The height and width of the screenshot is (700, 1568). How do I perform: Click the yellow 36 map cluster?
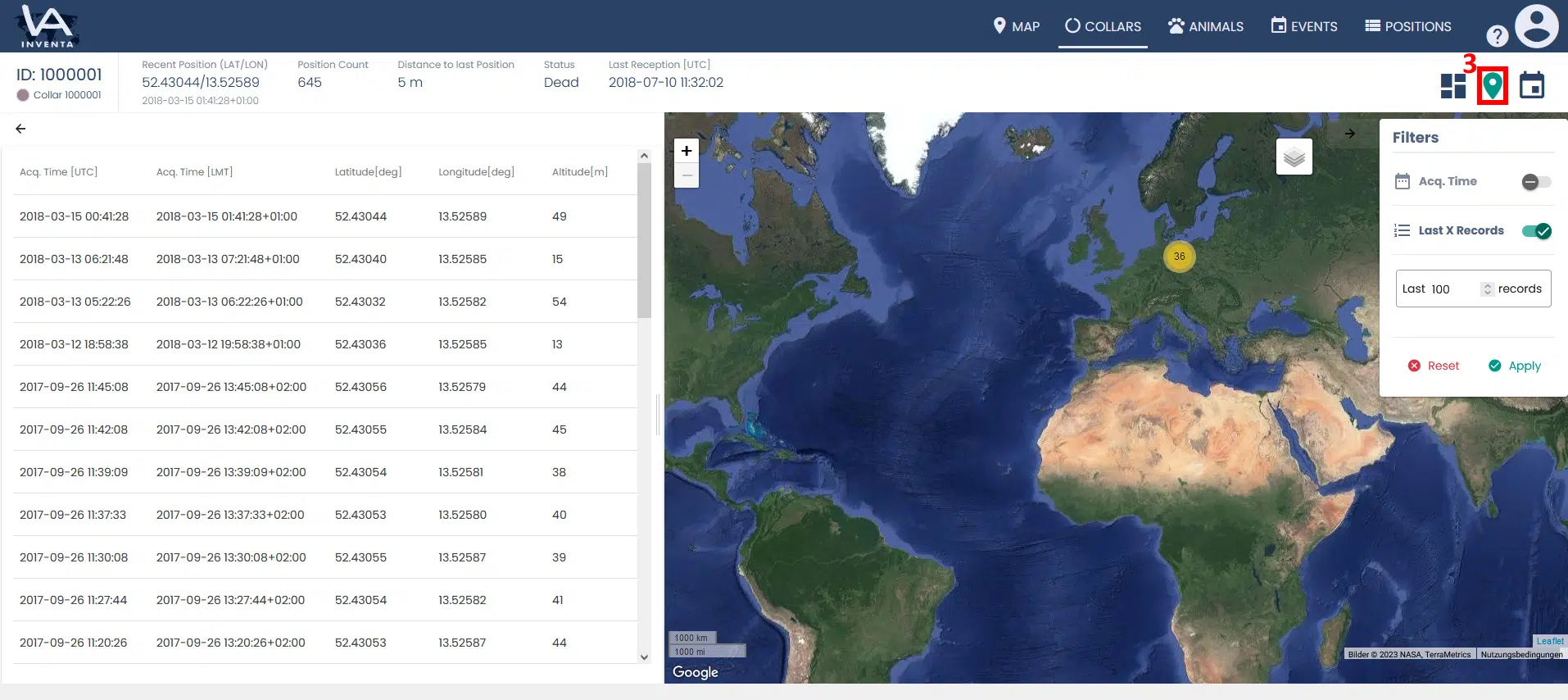[x=1179, y=257]
